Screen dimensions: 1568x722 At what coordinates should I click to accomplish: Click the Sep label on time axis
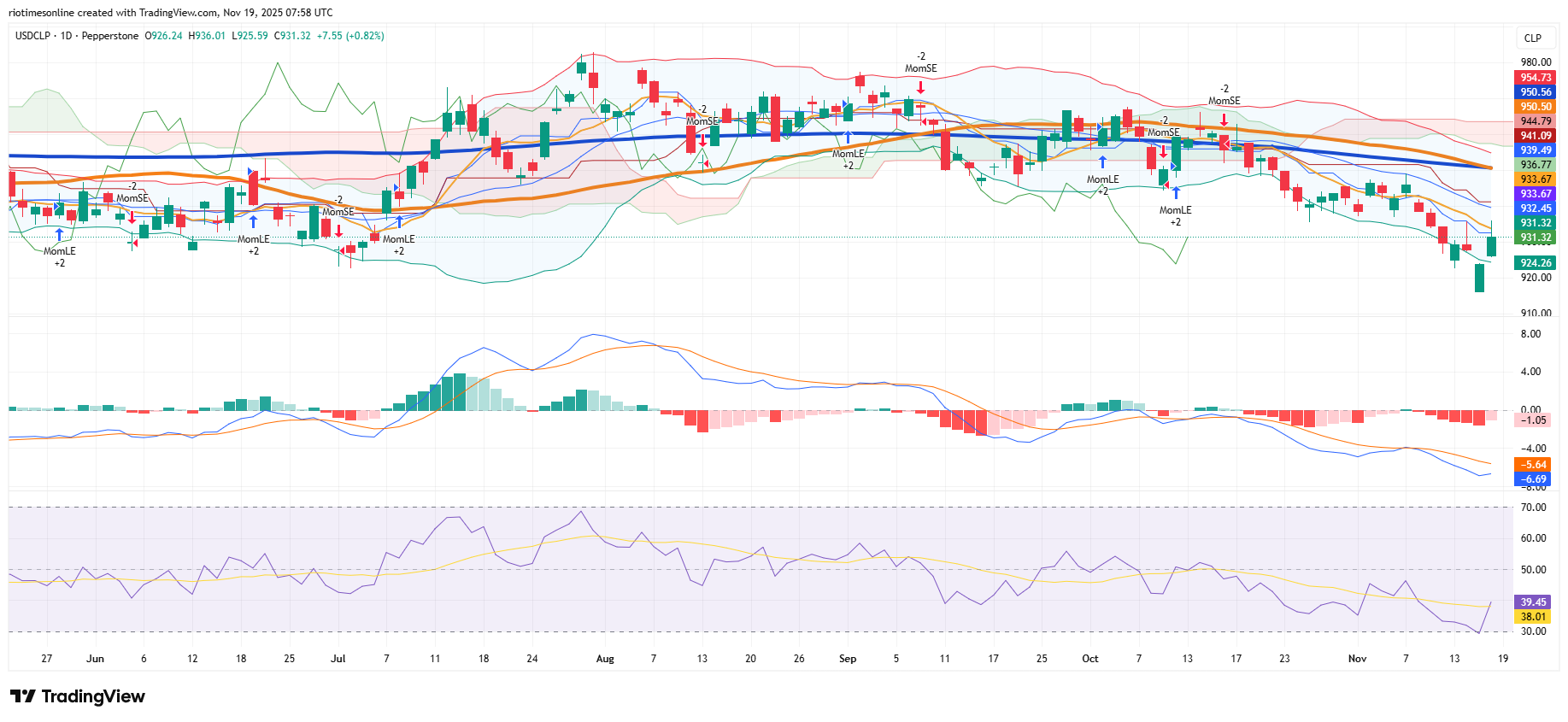point(848,659)
